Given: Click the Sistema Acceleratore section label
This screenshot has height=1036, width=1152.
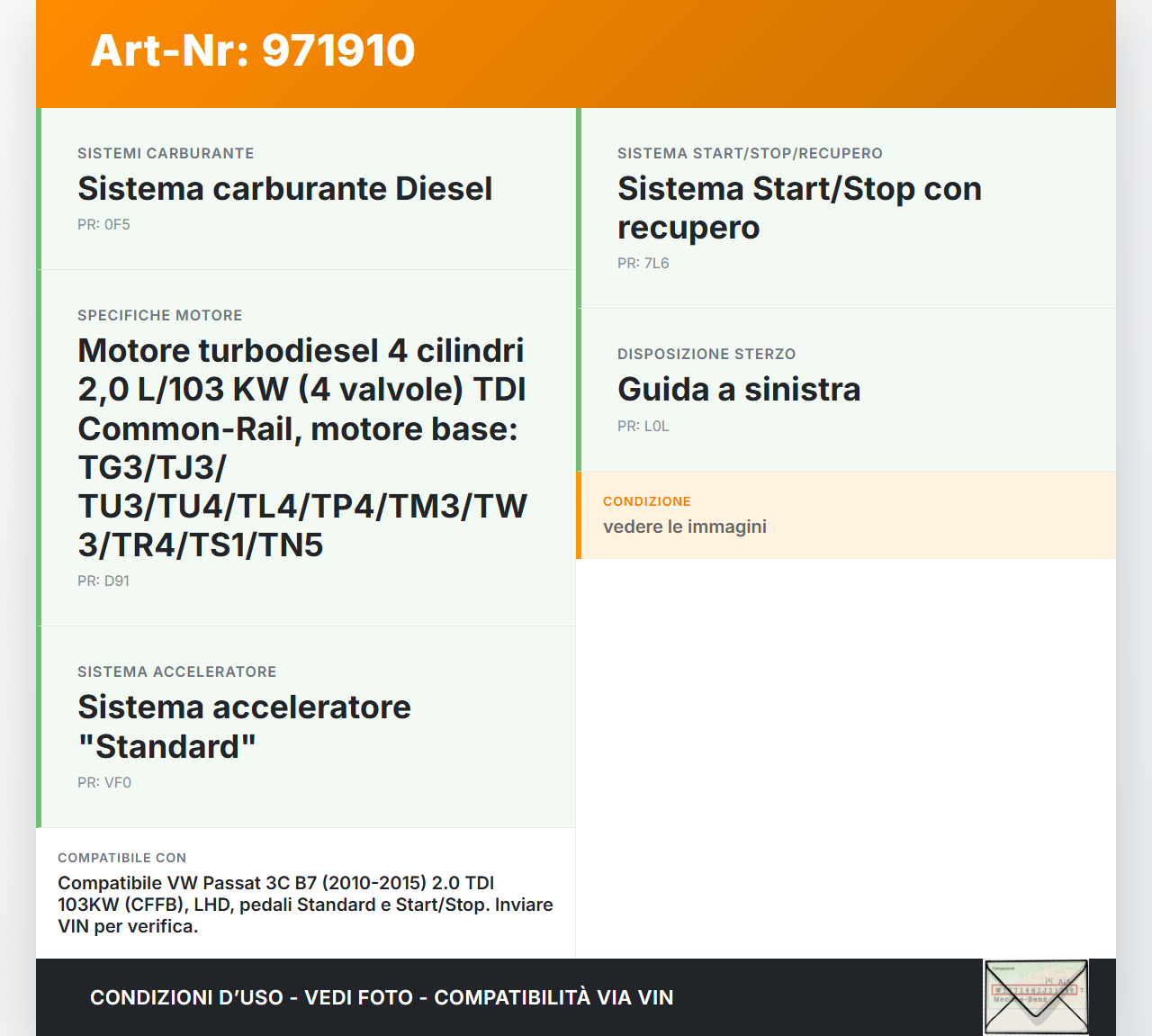Looking at the screenshot, I should pos(177,671).
